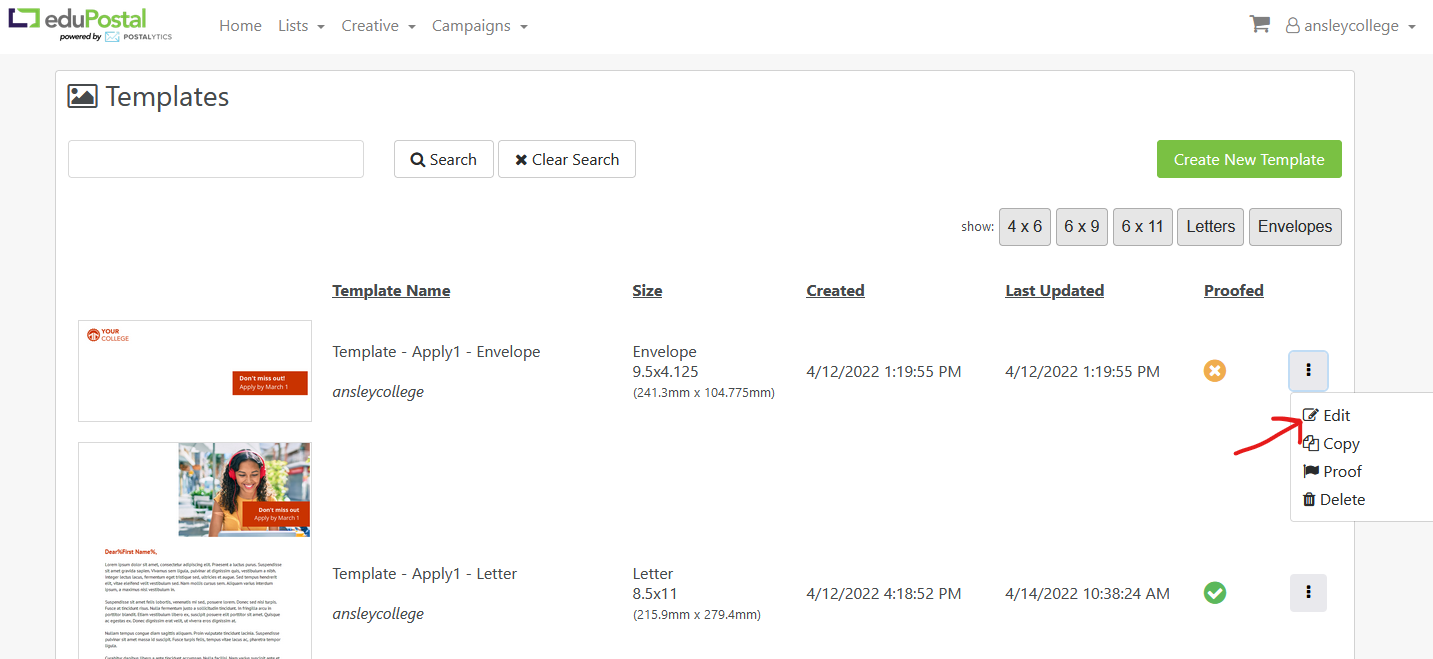Show only Envelopes templates
The image size is (1433, 659).
pos(1295,226)
